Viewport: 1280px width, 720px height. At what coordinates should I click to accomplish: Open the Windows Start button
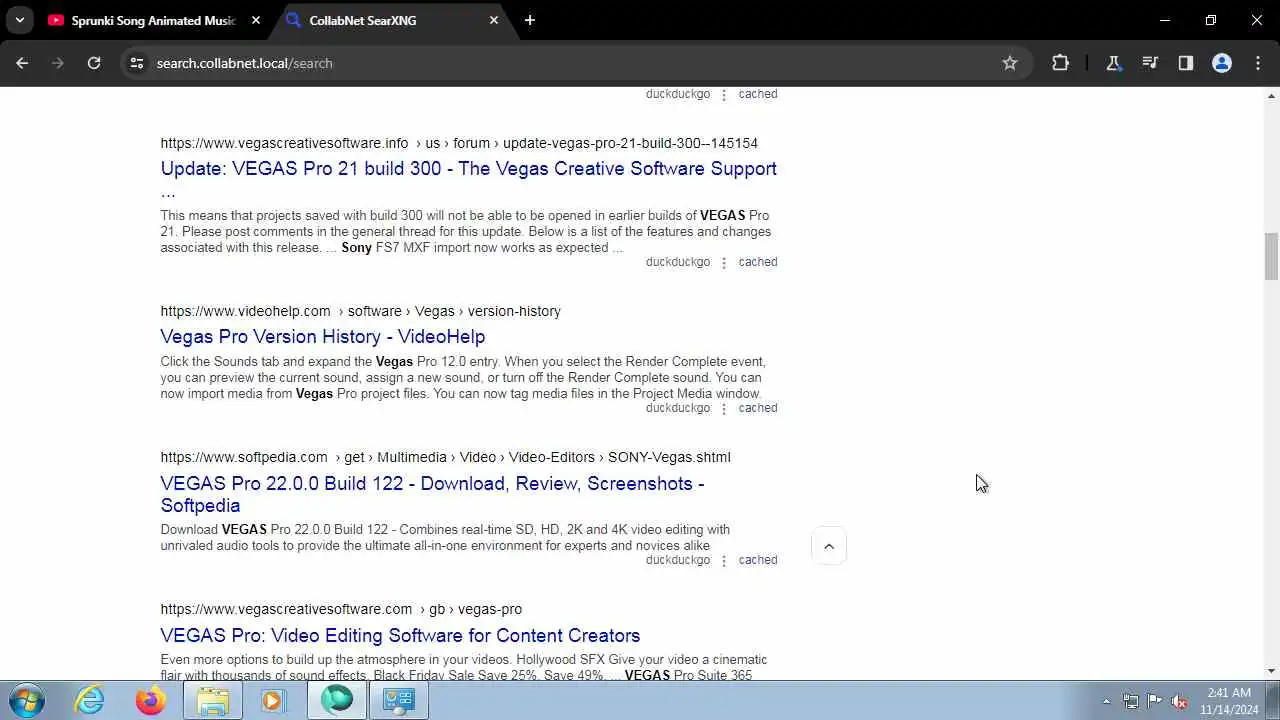[27, 700]
